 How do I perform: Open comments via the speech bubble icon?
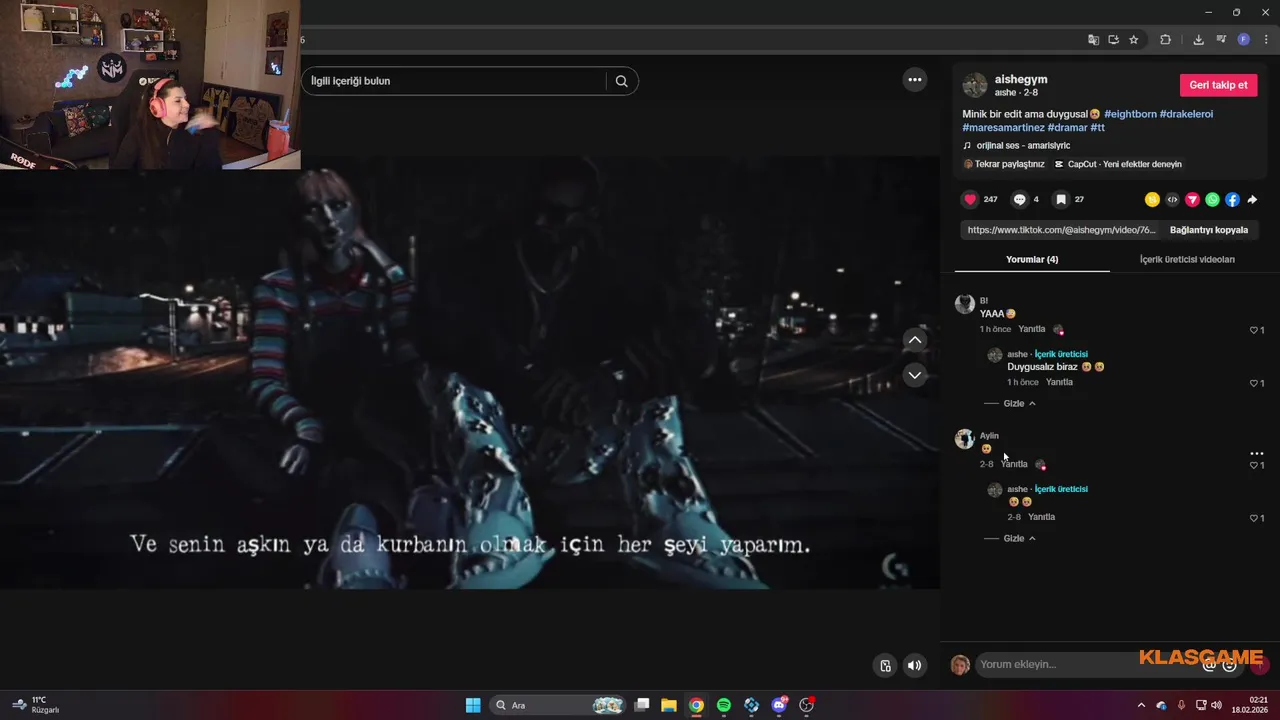[x=1019, y=199]
